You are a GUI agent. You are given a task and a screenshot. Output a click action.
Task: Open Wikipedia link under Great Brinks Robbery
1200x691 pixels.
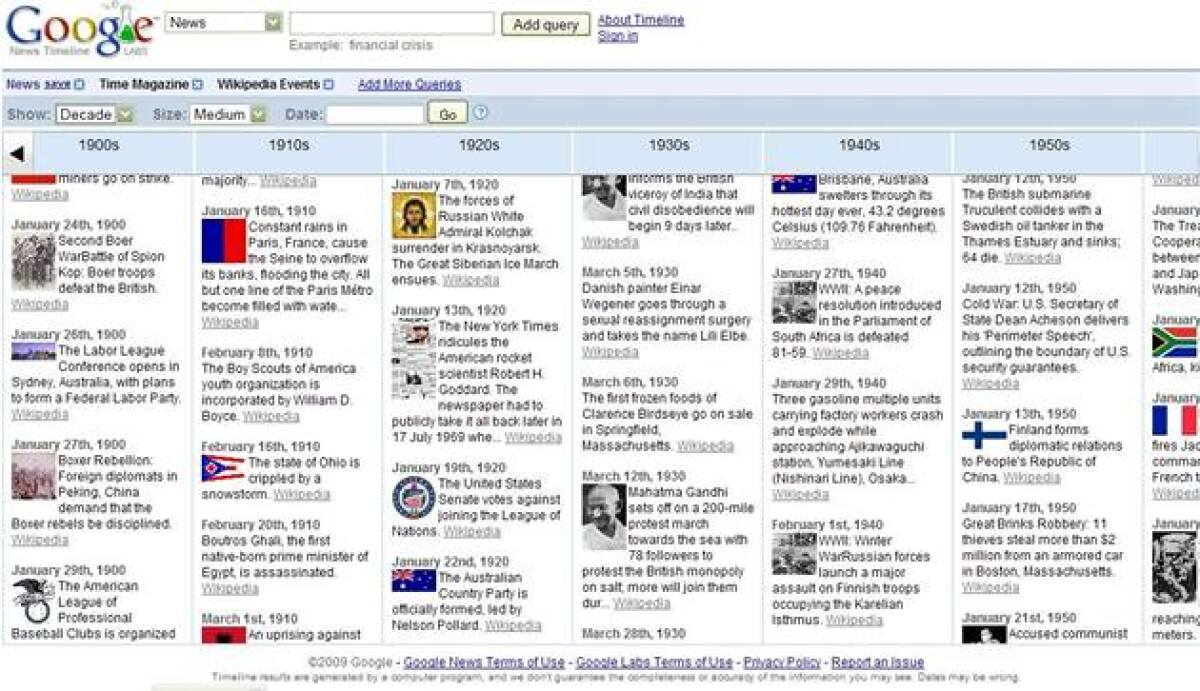click(x=990, y=588)
